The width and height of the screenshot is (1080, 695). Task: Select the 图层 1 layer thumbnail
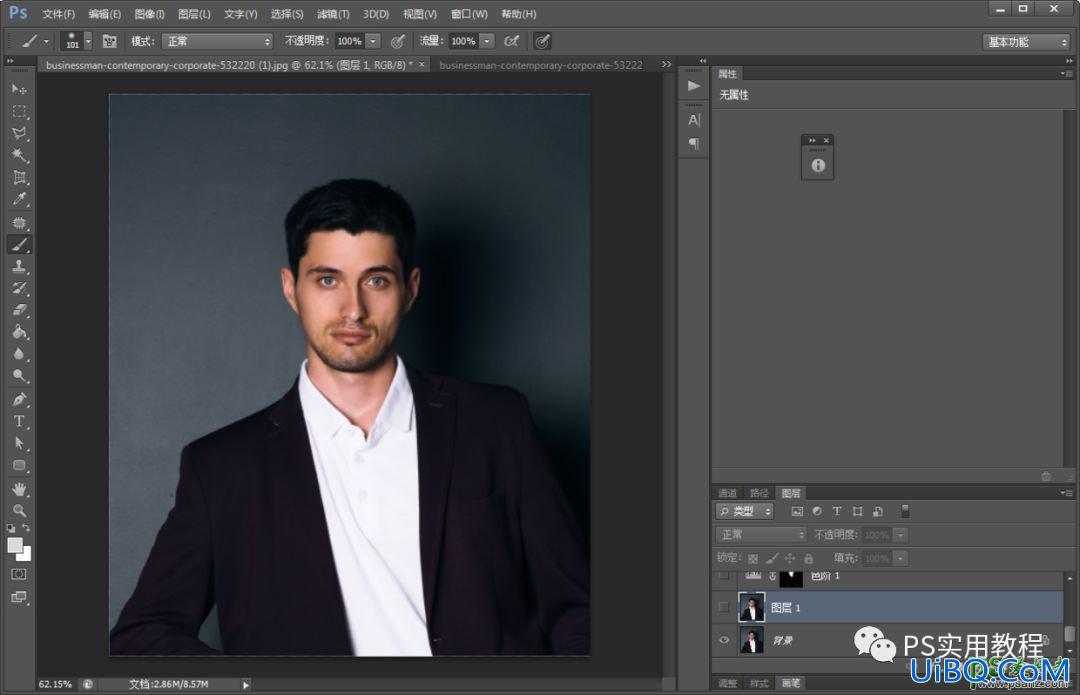pos(751,608)
